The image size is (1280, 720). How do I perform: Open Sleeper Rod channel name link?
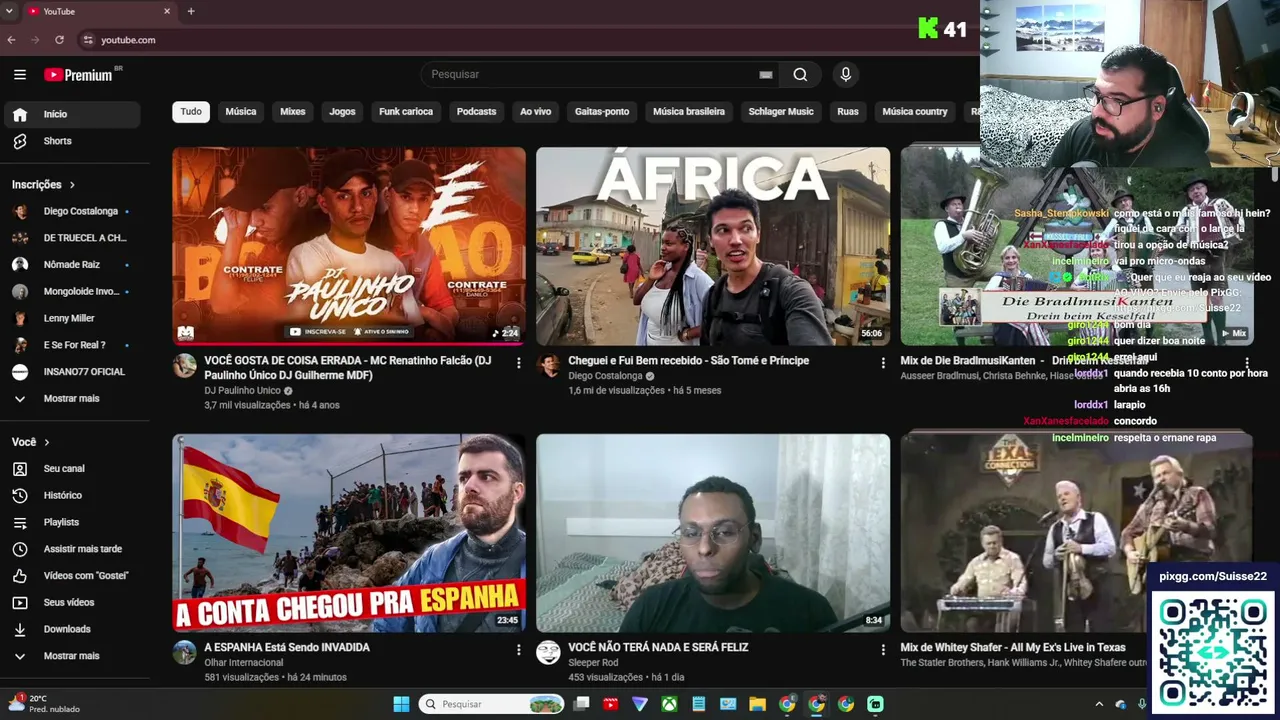593,663
